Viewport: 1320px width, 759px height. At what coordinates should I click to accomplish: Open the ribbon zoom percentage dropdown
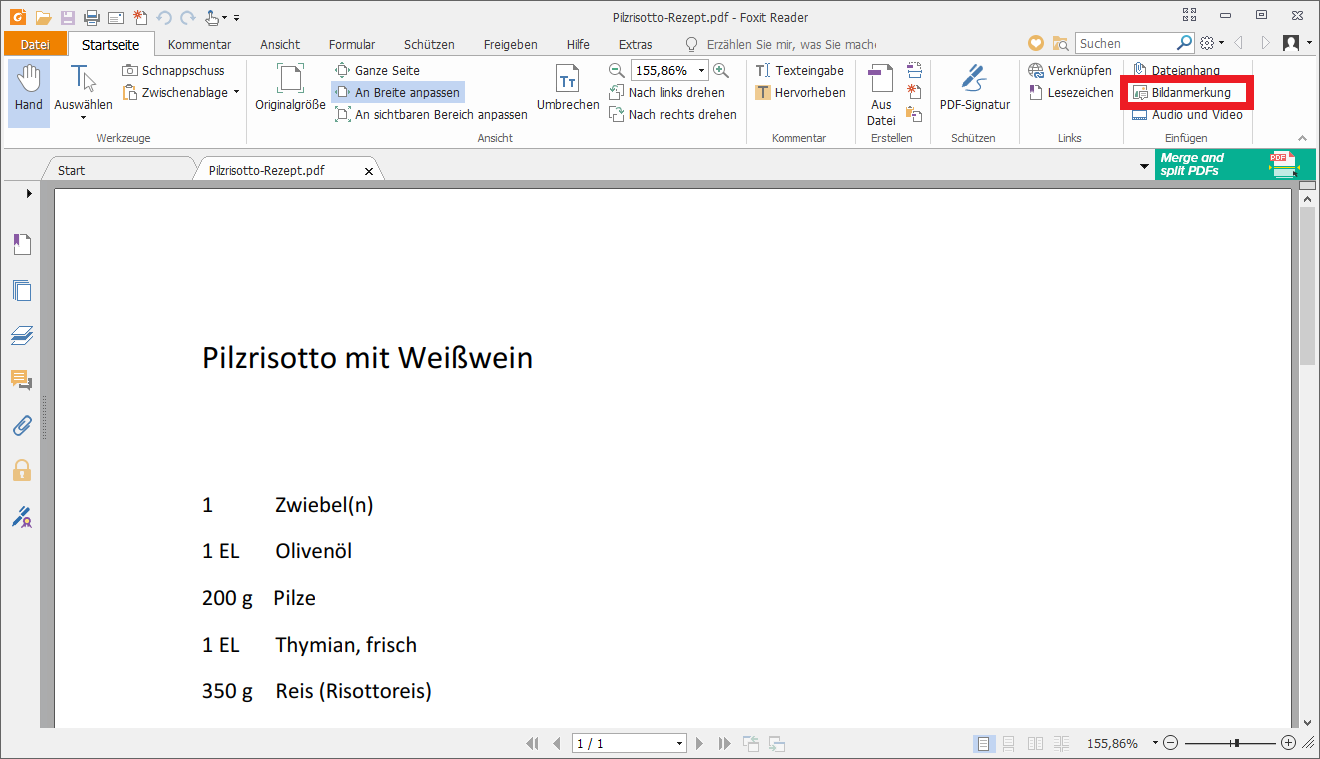tap(702, 71)
